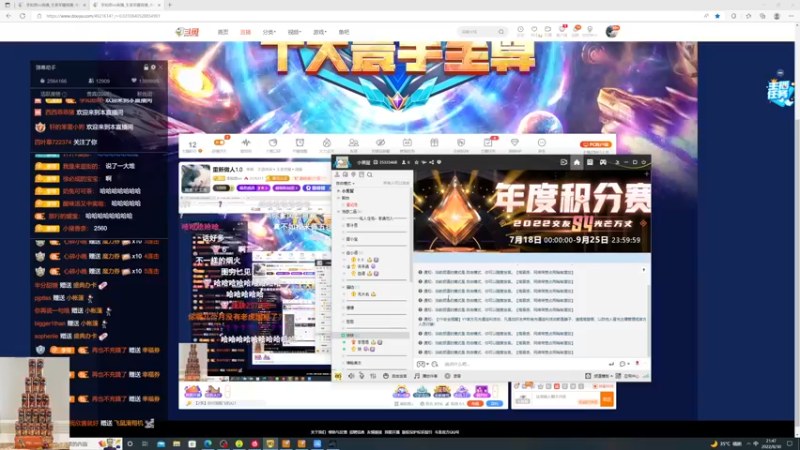Click the 自由发言 speak mode button in YY
This screenshot has width=800, height=450.
(395, 376)
